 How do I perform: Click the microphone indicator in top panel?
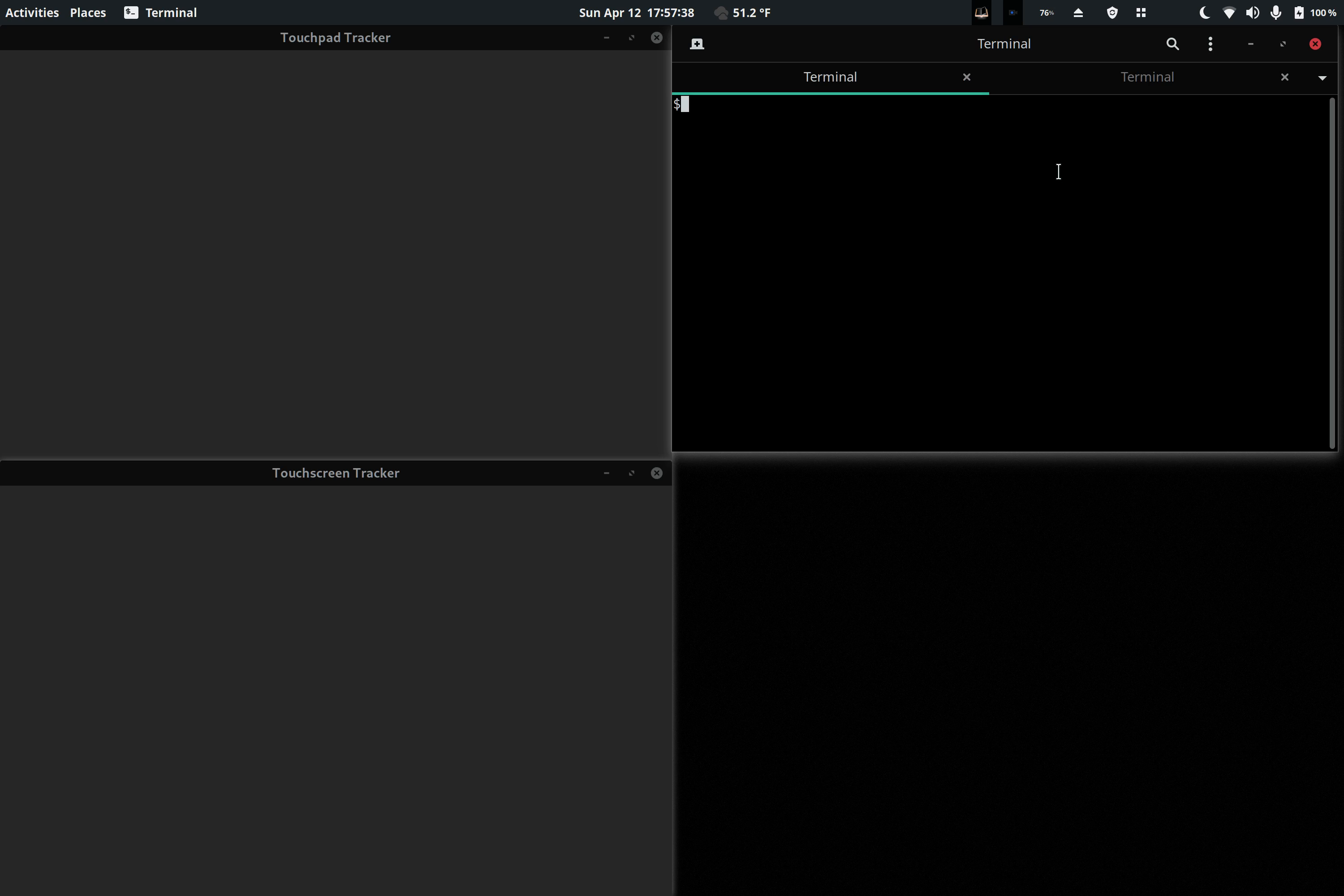pos(1275,13)
